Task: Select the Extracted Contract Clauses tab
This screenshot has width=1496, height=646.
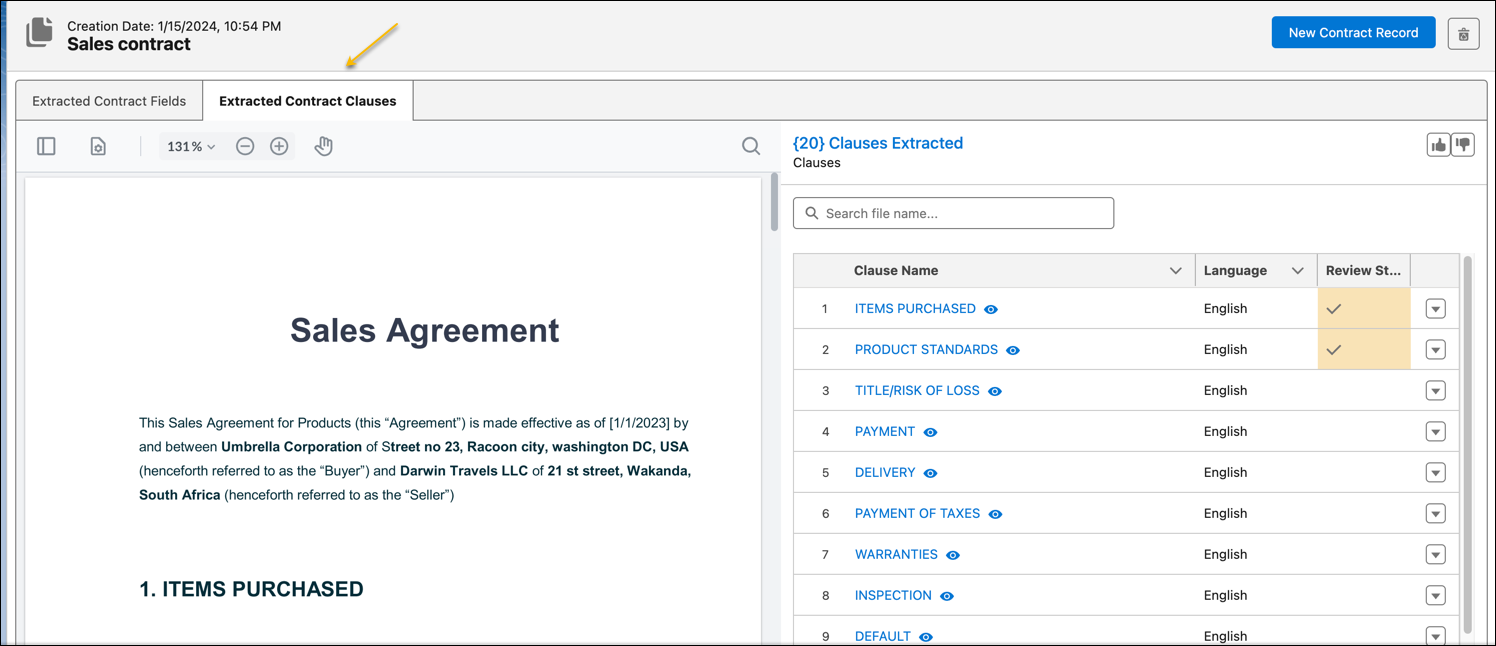Action: 307,100
